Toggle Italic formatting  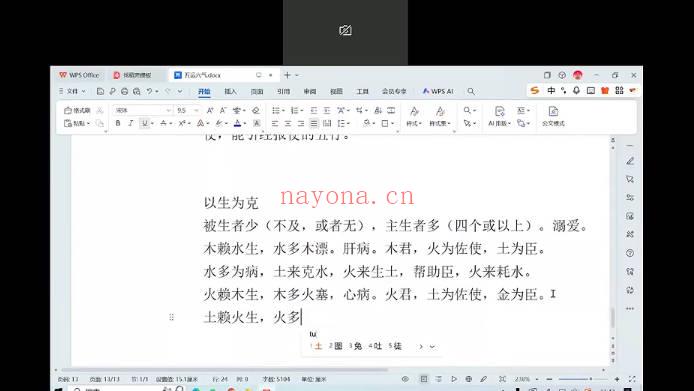click(131, 123)
